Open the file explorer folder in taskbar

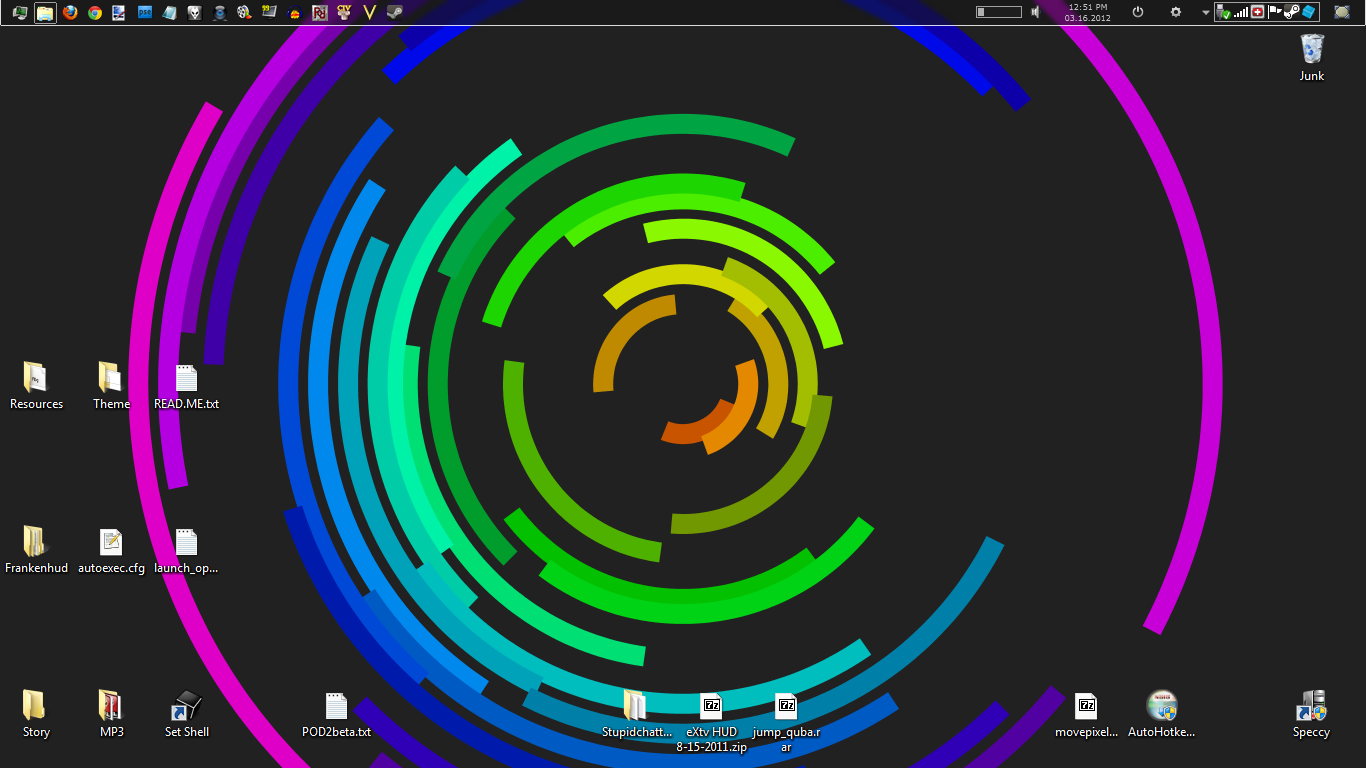[x=45, y=13]
